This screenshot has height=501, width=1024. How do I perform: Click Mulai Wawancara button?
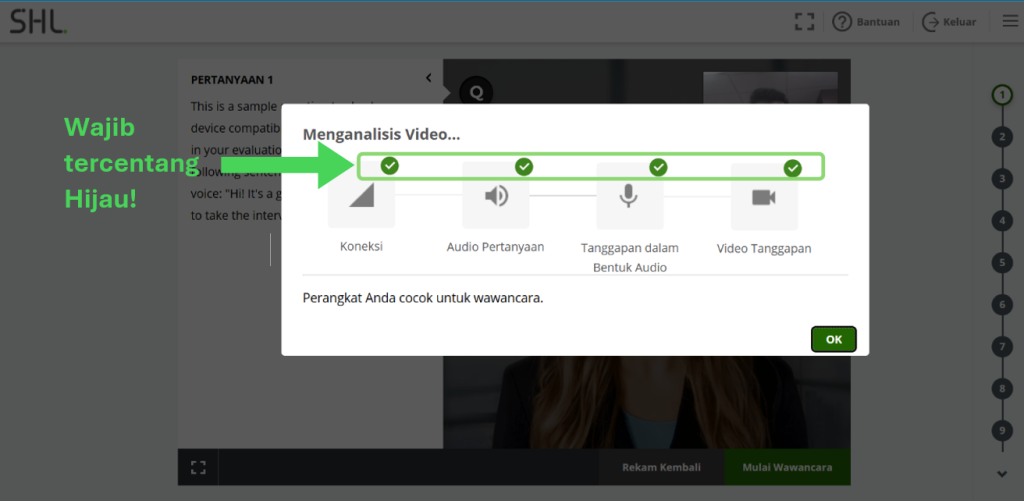pyautogui.click(x=789, y=467)
